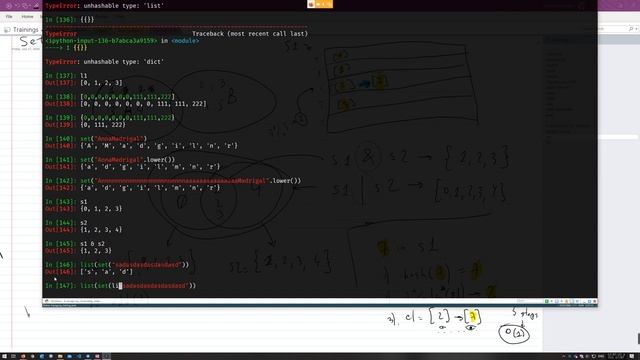Image resolution: width=640 pixels, height=360 pixels.
Task: Click the OneNote search magnifier icon
Action: pos(631,29)
